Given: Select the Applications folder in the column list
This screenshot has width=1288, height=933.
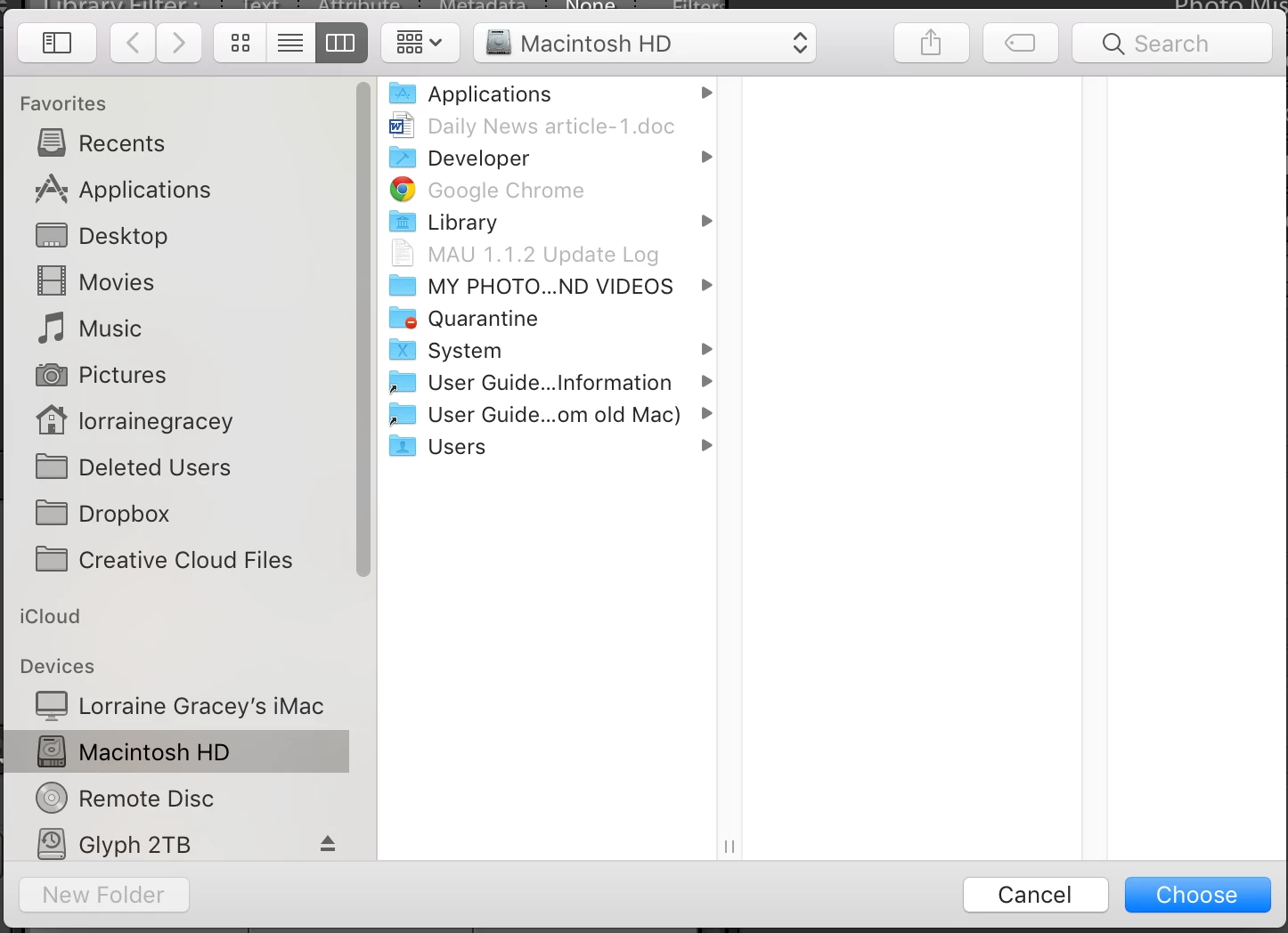Looking at the screenshot, I should [548, 93].
